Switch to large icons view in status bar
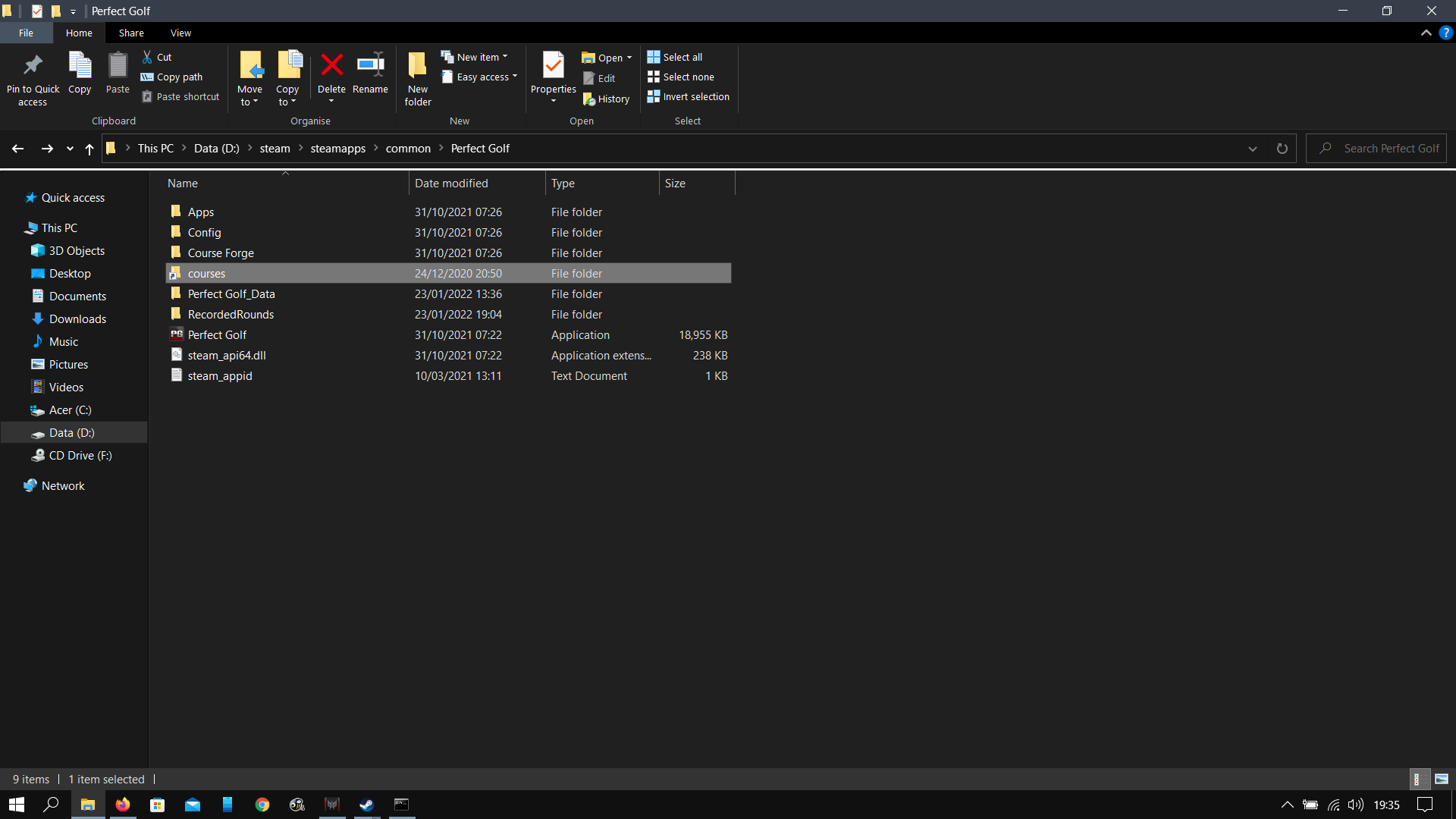 (1442, 779)
